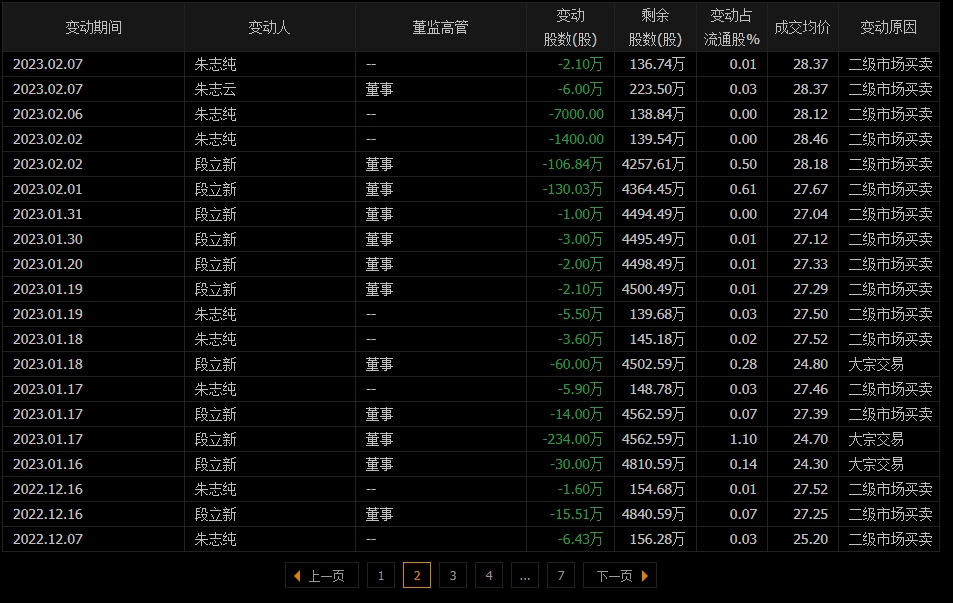Click the 董监高管 column header

[x=441, y=27]
